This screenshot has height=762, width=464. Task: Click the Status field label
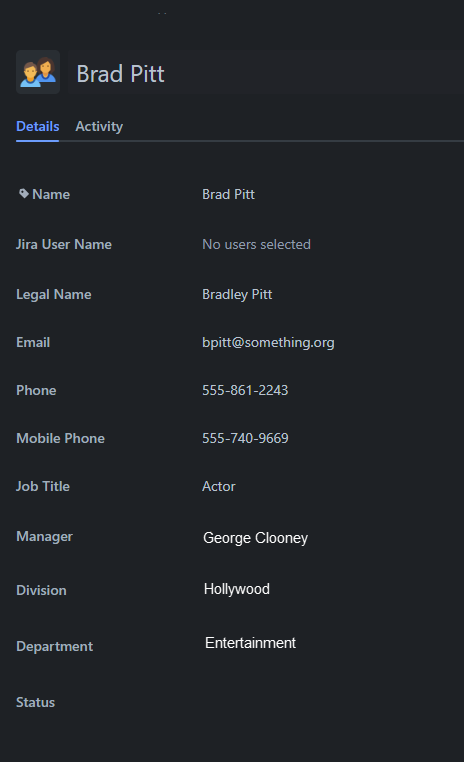tap(35, 702)
